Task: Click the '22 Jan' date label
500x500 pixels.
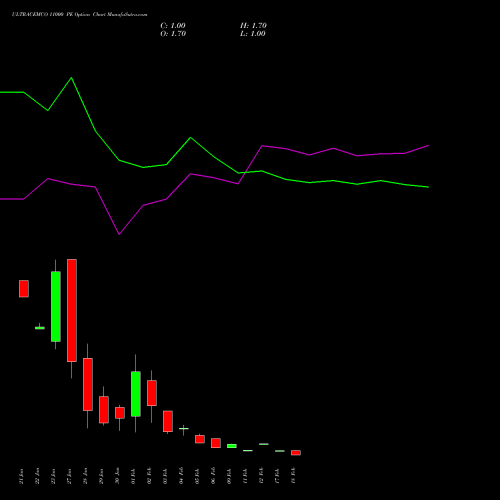Action: tap(38, 476)
